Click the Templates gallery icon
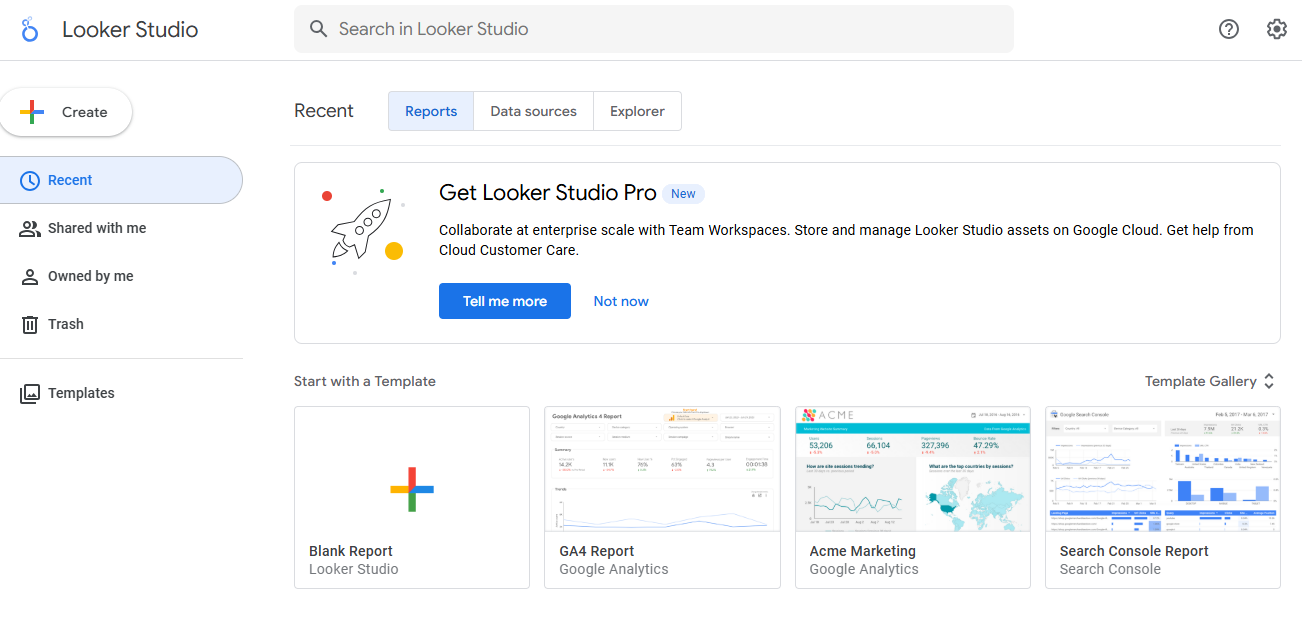Viewport: 1302px width, 621px height. (x=30, y=393)
